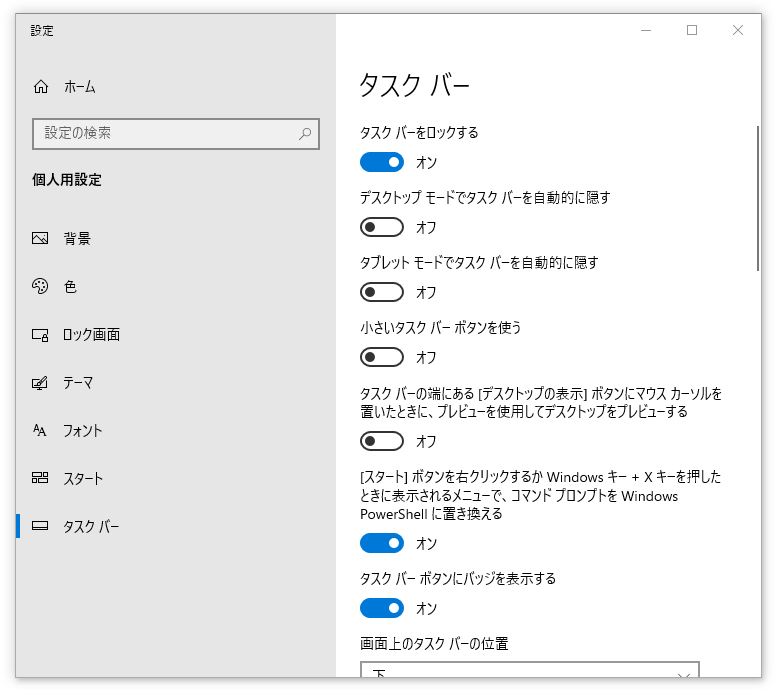776x690 pixels.
Task: Click the タスク バー sidebar icon
Action: click(x=40, y=526)
